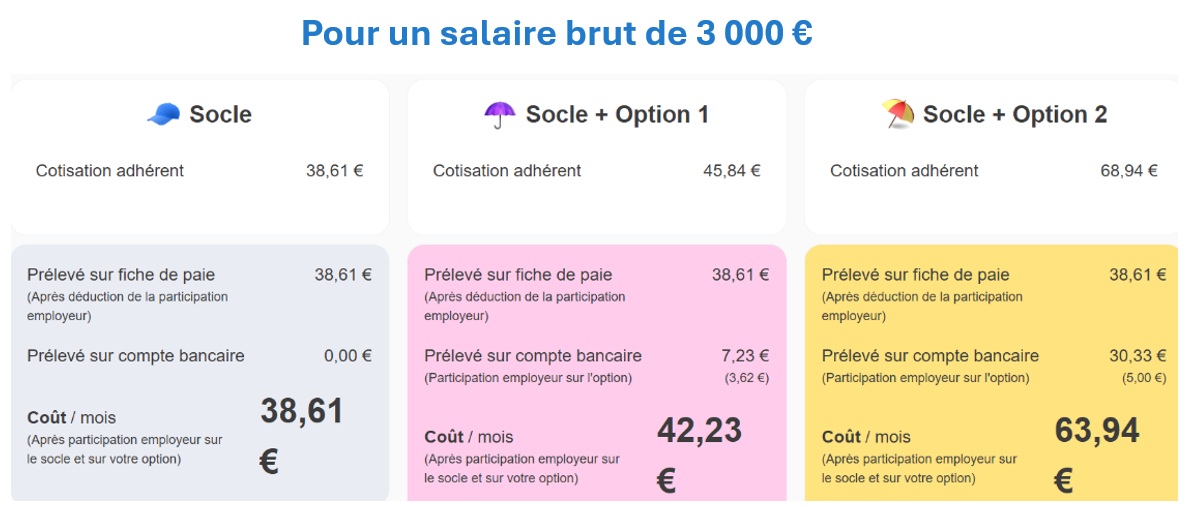Click the purple umbrella icon for Option 1
Viewport: 1190px width, 509px height.
(x=499, y=115)
